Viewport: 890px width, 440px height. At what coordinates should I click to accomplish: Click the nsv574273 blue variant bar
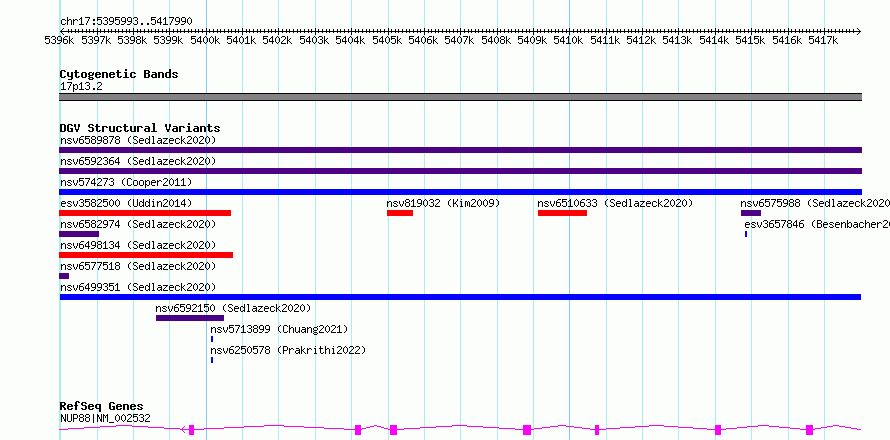tap(460, 192)
